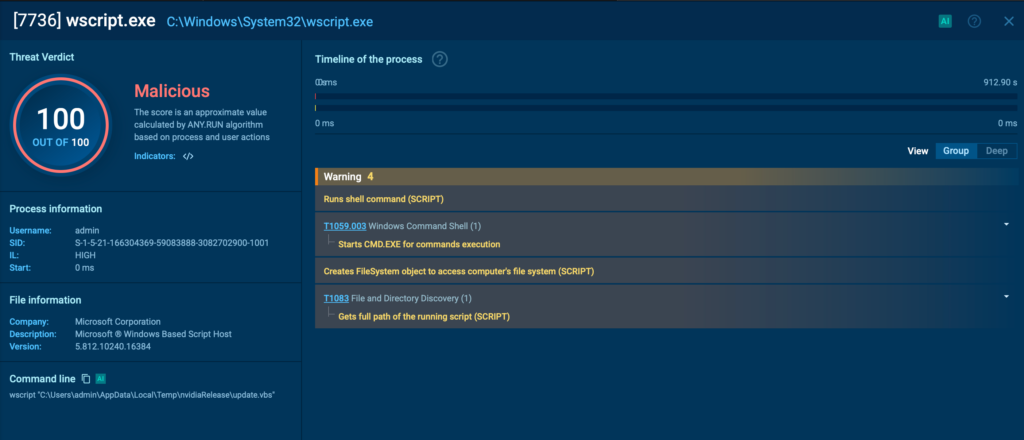This screenshot has height=440, width=1024.
Task: Copy the command line with copy icon
Action: click(x=85, y=379)
